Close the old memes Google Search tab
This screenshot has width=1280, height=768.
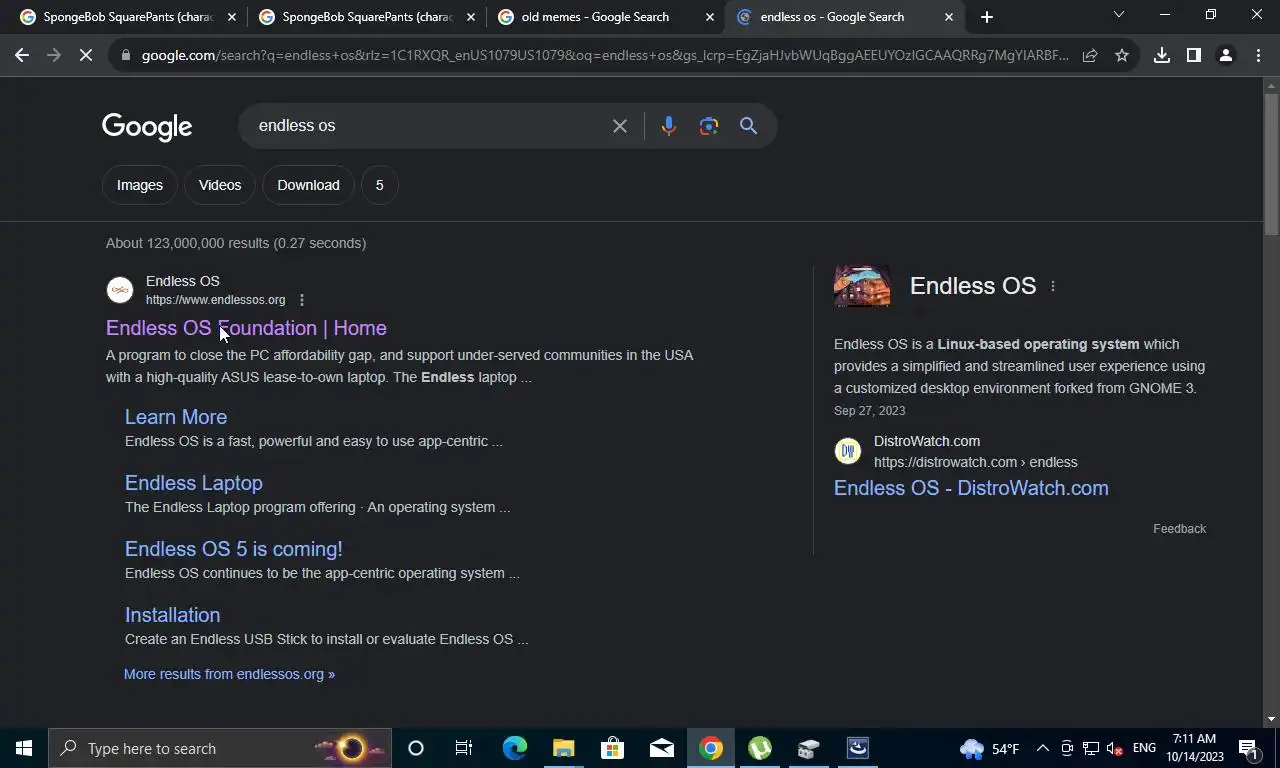pos(710,17)
